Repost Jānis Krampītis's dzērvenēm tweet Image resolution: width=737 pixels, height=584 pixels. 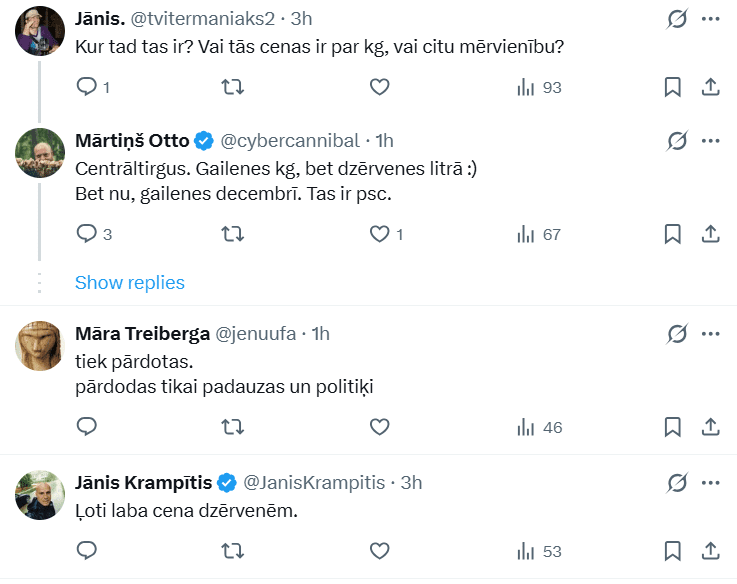tap(232, 550)
